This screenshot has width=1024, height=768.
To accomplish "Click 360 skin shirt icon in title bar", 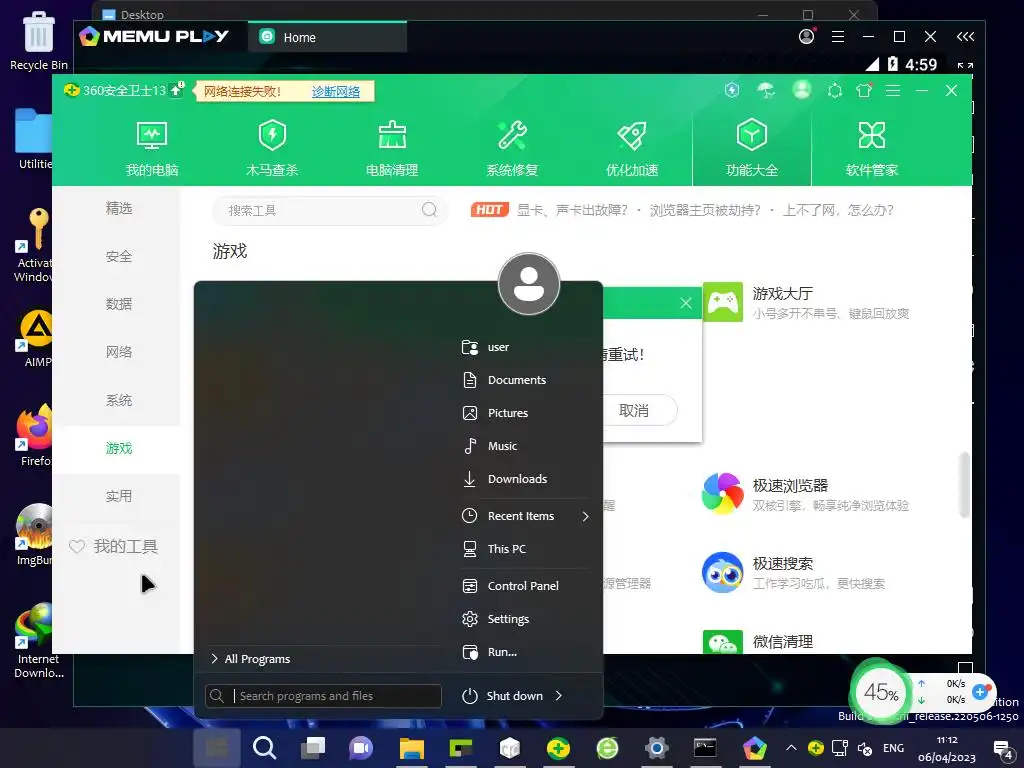I will 864,91.
